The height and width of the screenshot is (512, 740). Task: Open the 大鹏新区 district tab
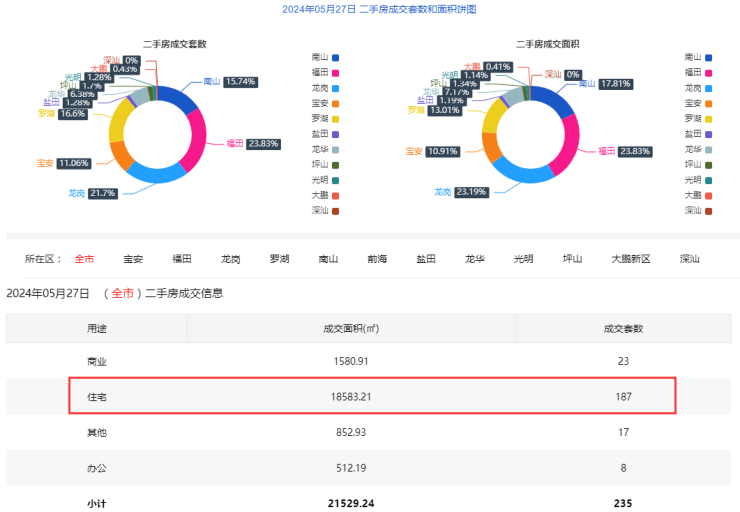click(x=631, y=259)
